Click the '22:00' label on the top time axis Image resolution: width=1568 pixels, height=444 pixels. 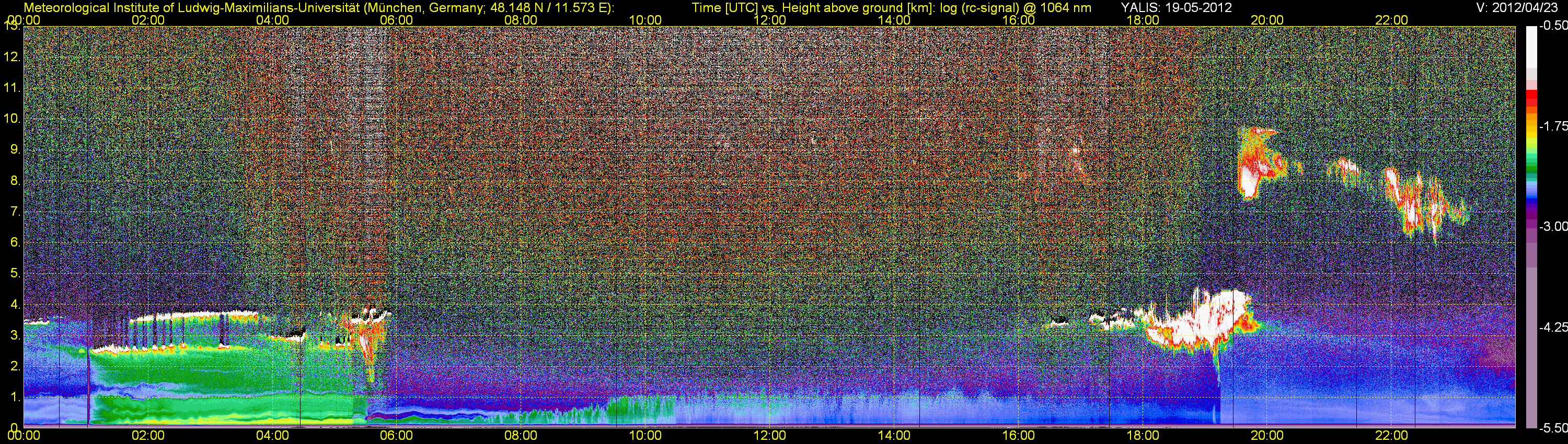(x=1391, y=20)
